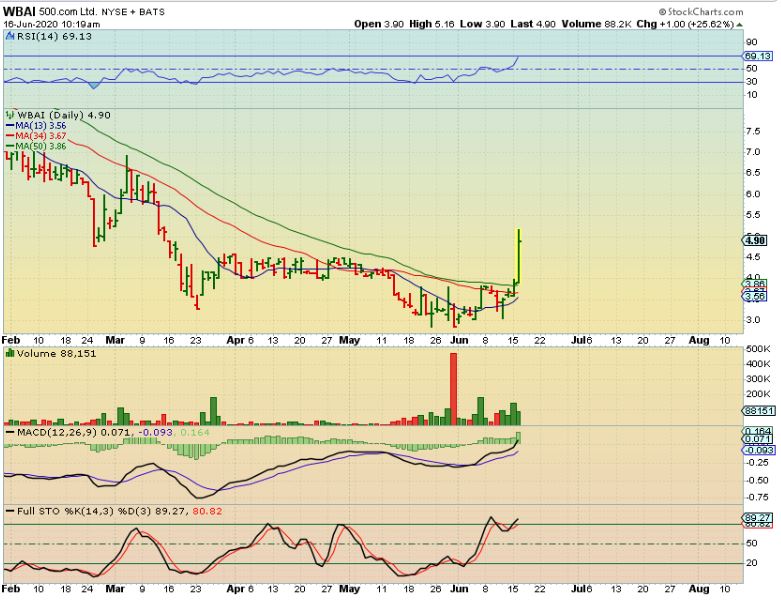The width and height of the screenshot is (781, 600).
Task: Click the blue MA(13) legend marker
Action: [10, 126]
